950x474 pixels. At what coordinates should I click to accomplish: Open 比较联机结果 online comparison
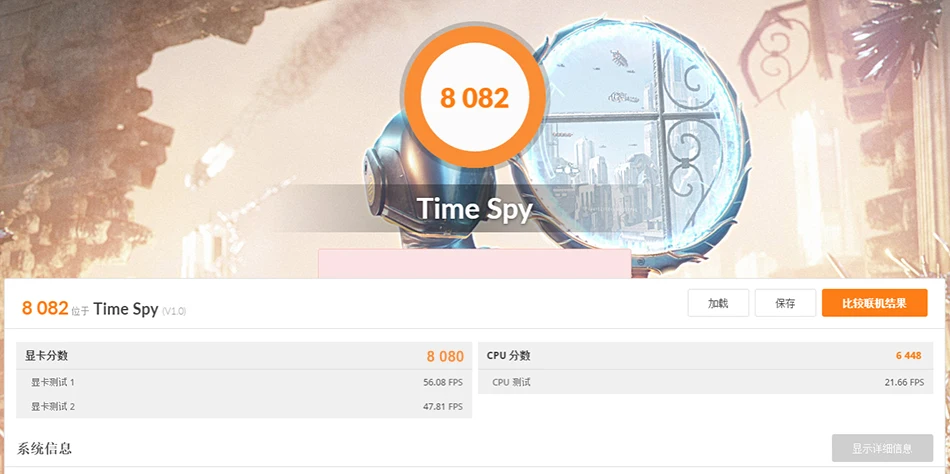point(874,303)
